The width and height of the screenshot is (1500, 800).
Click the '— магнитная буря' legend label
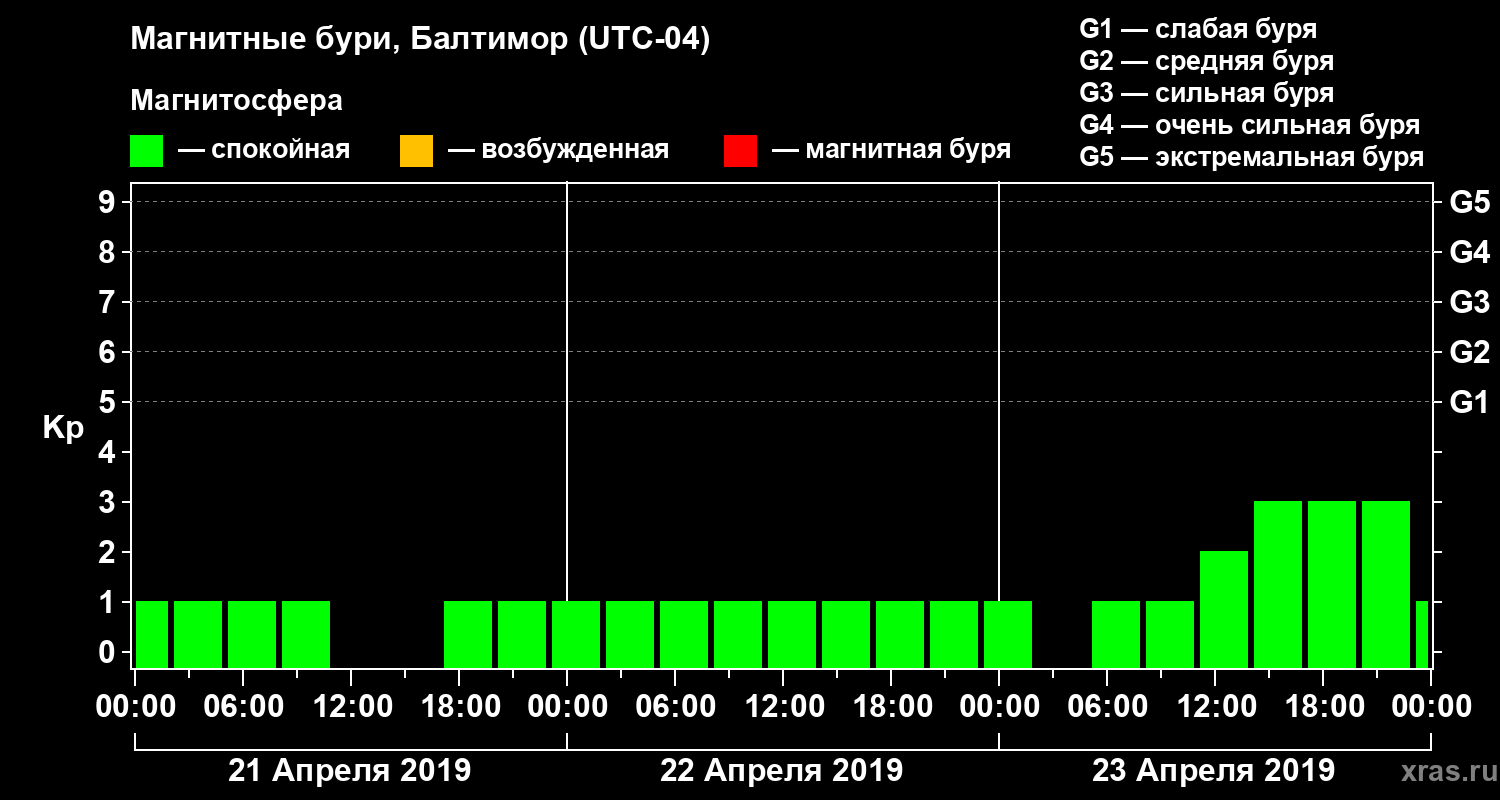pyautogui.click(x=892, y=151)
